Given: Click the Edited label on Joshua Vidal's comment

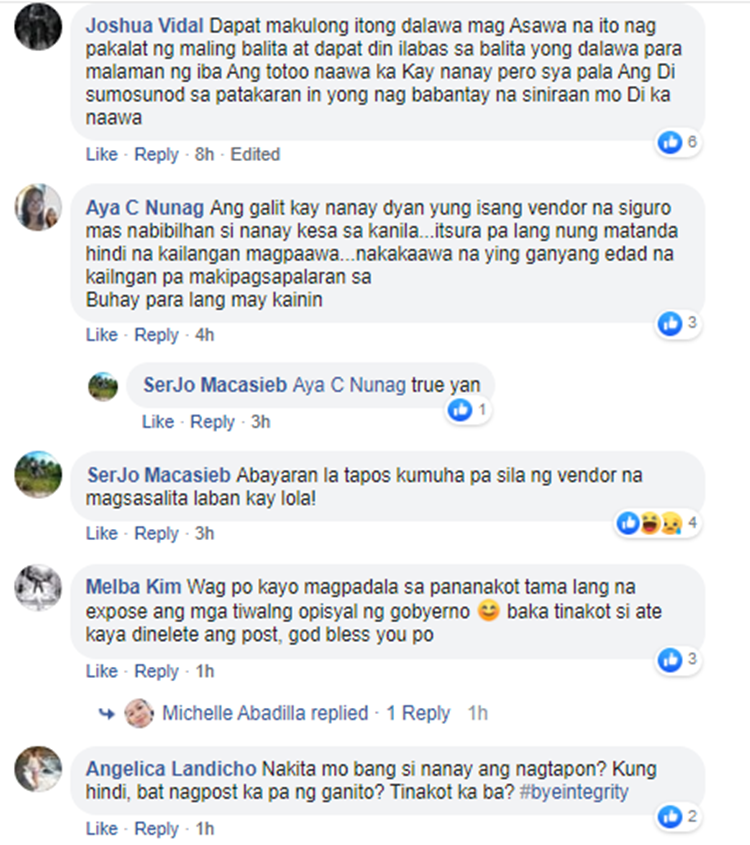Looking at the screenshot, I should click(255, 154).
